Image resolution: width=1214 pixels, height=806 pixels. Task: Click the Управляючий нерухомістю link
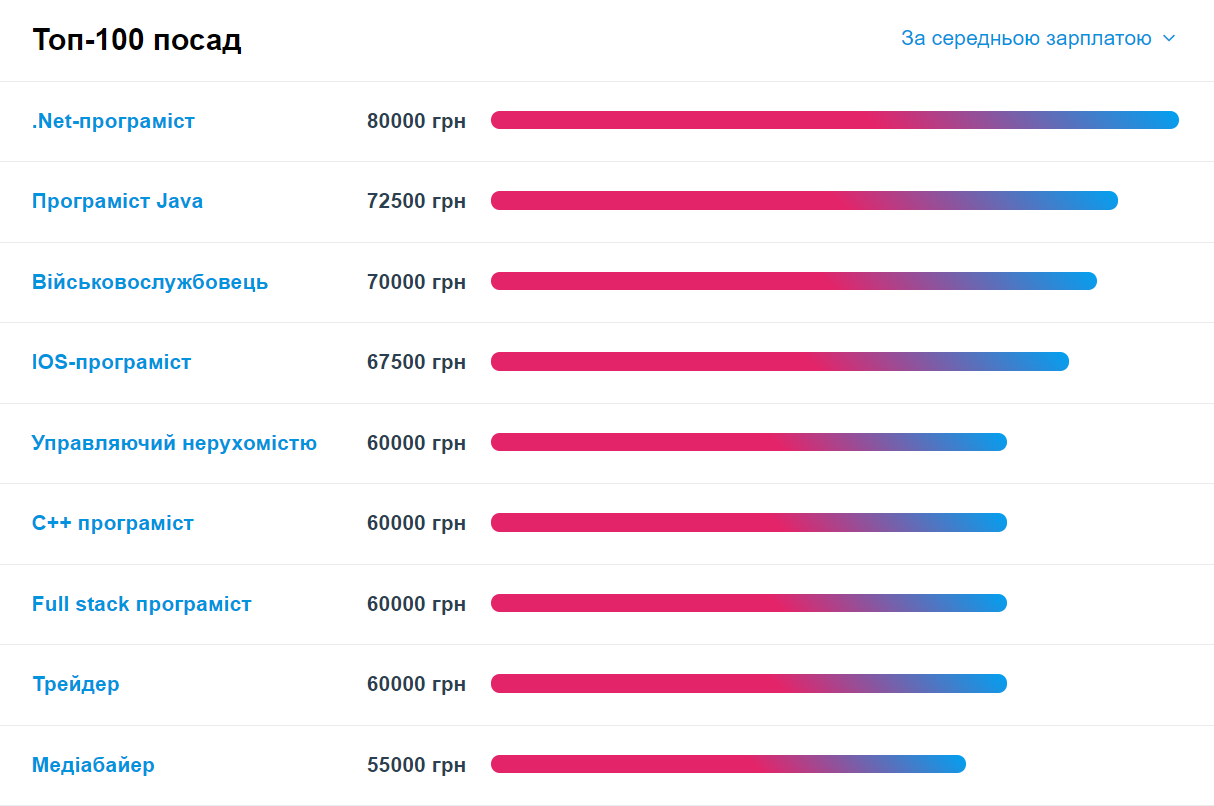(x=174, y=443)
